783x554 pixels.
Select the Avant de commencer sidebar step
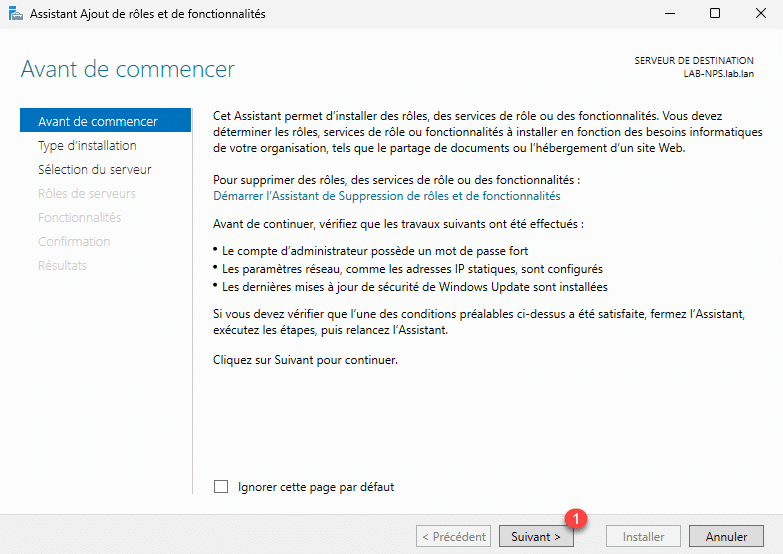pyautogui.click(x=98, y=122)
